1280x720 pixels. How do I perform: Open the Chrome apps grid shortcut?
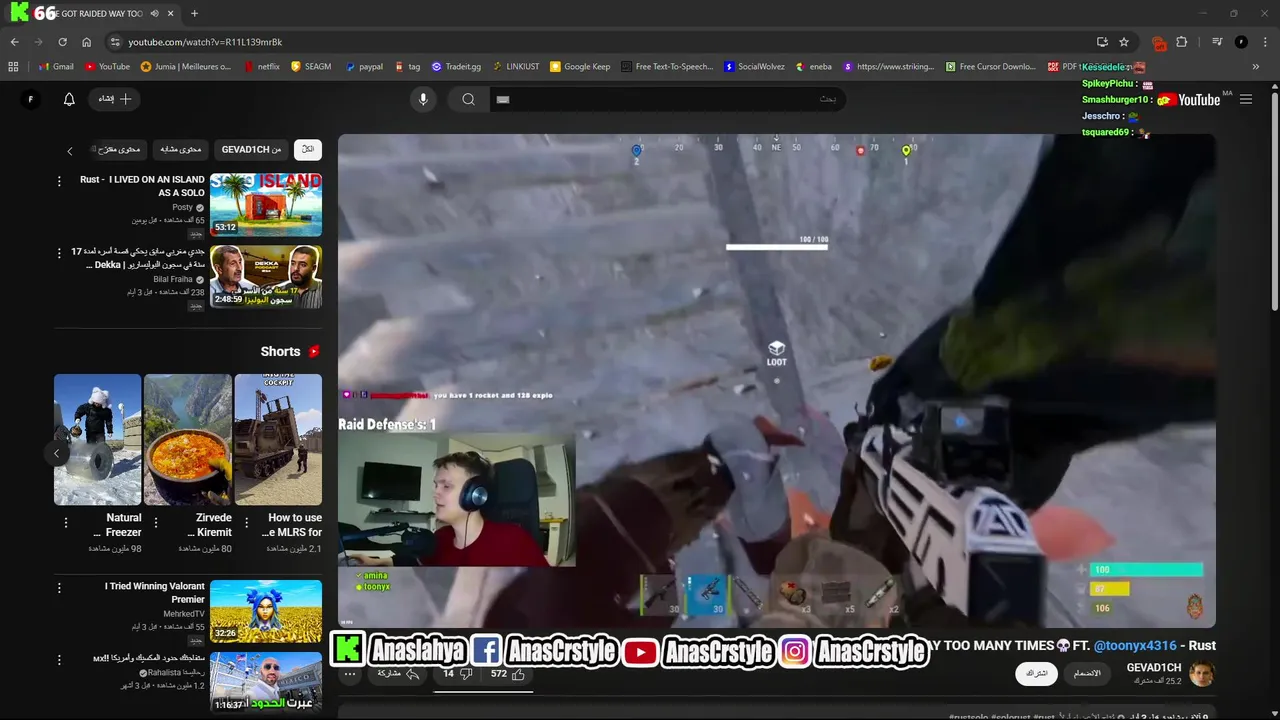(13, 67)
